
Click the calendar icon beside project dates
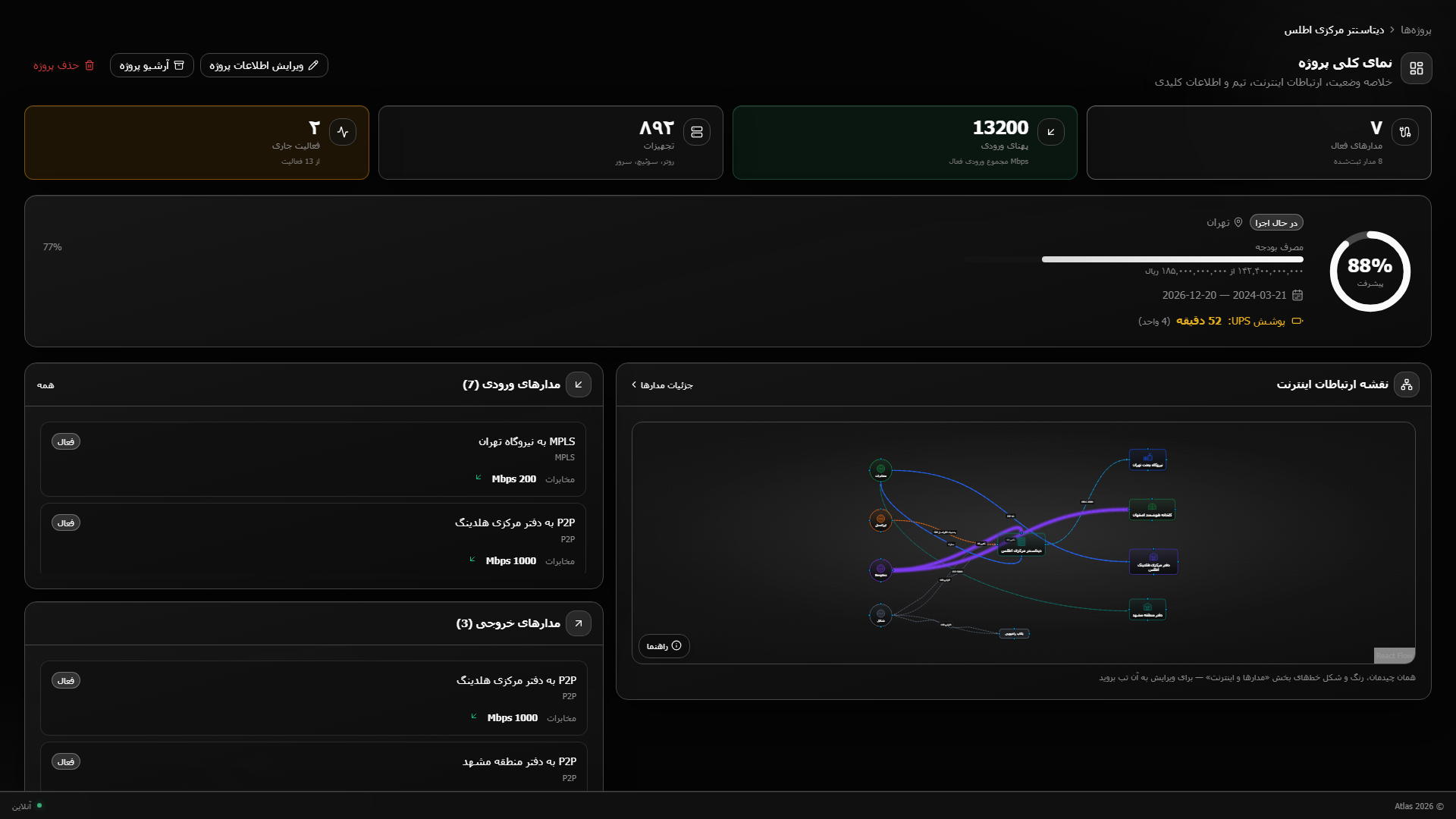click(1298, 295)
